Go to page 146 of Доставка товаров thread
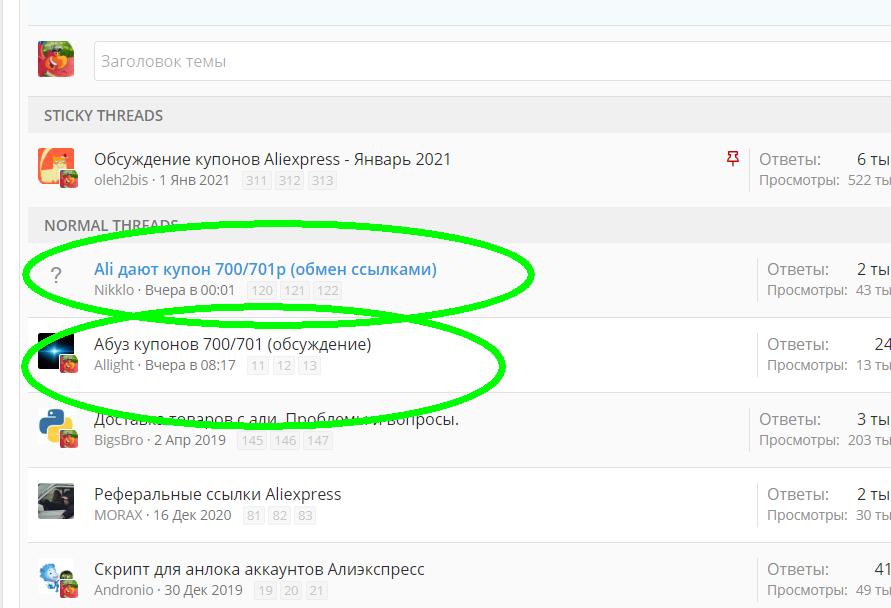Image resolution: width=891 pixels, height=608 pixels. point(285,440)
